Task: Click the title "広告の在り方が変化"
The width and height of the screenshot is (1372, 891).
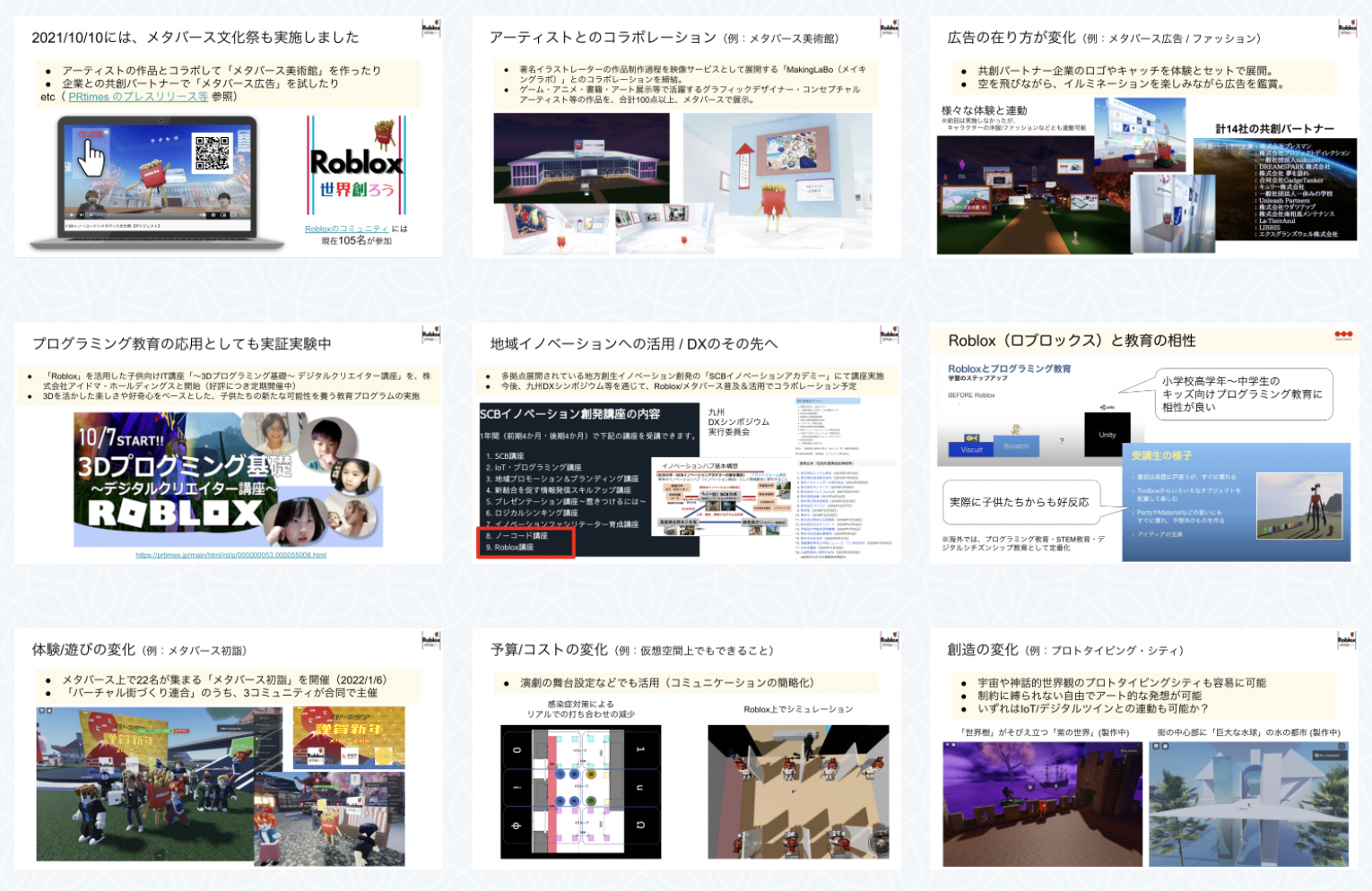Action: [x=1012, y=38]
